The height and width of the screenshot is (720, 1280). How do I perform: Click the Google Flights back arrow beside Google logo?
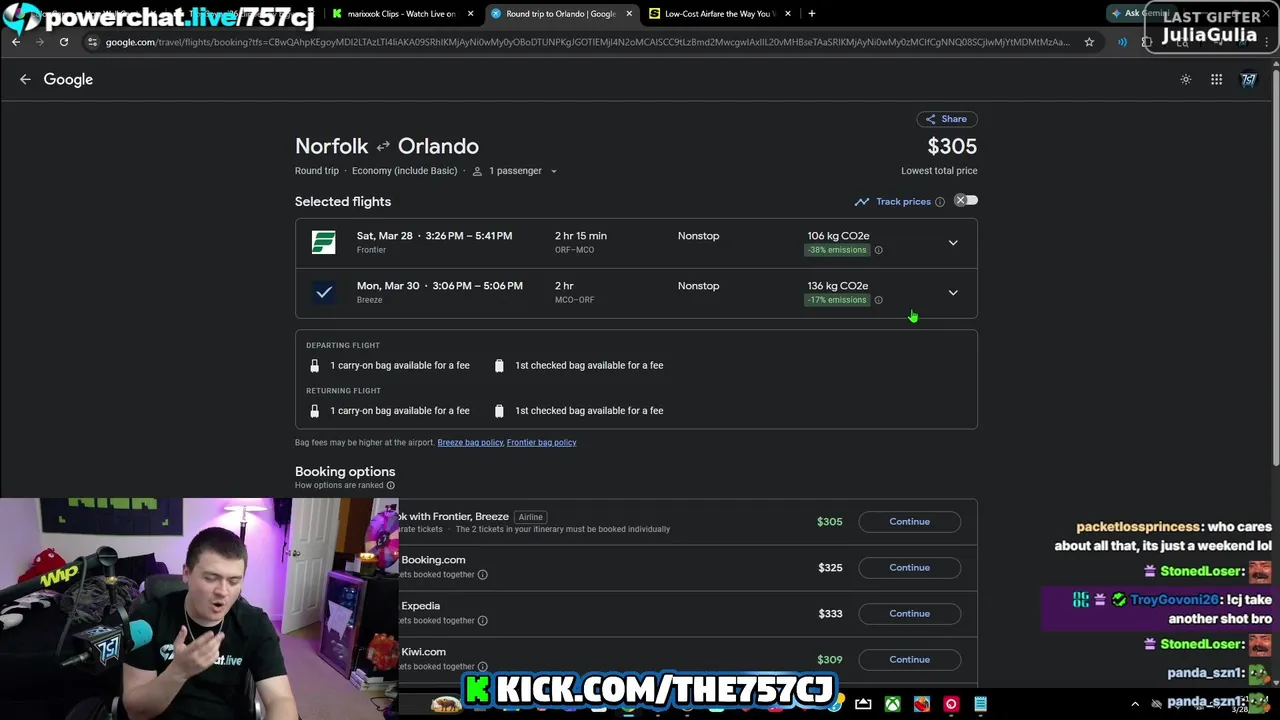pyautogui.click(x=25, y=79)
